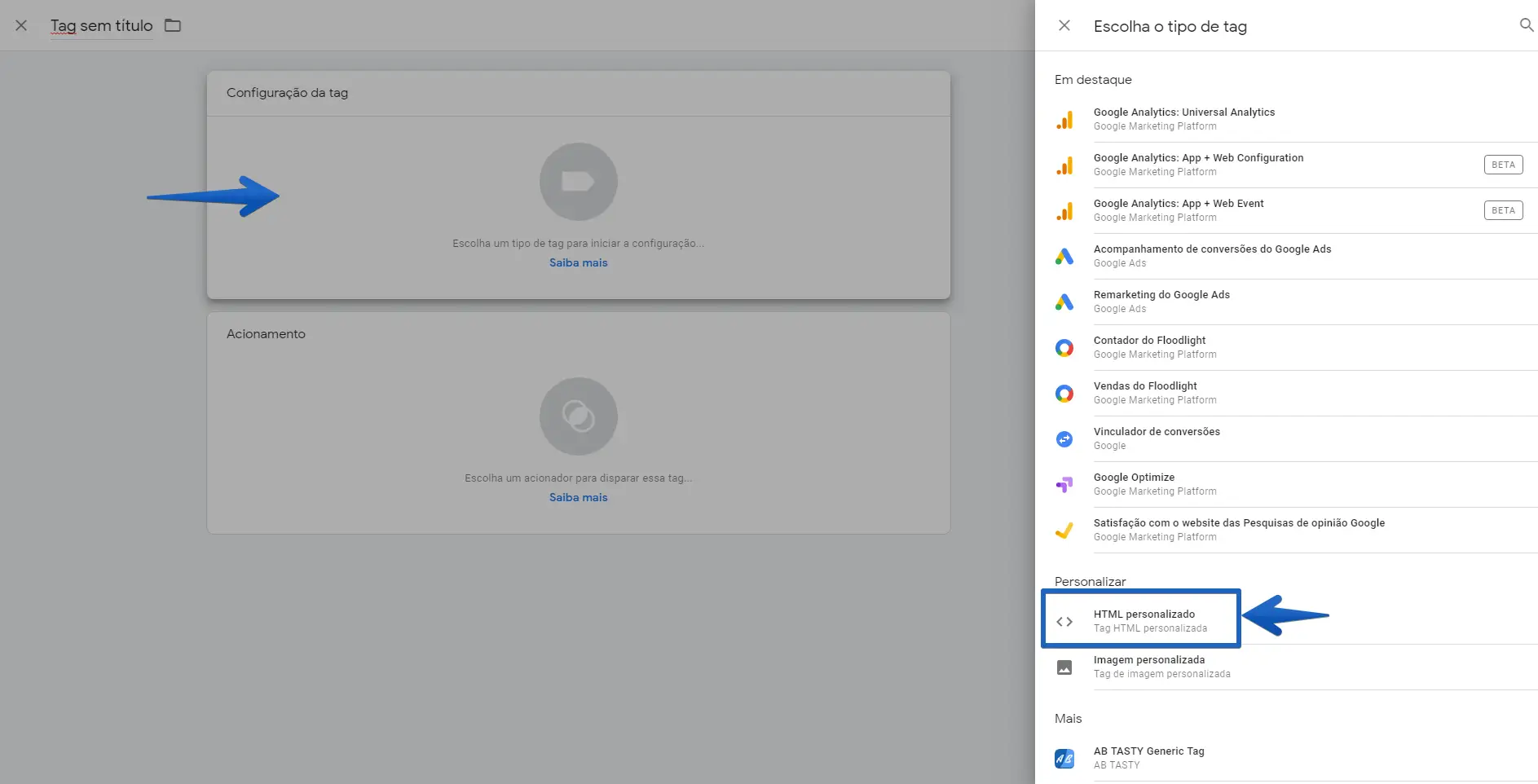The height and width of the screenshot is (784, 1538).
Task: Click the search magnifier in tag type panel
Action: pos(1526,25)
